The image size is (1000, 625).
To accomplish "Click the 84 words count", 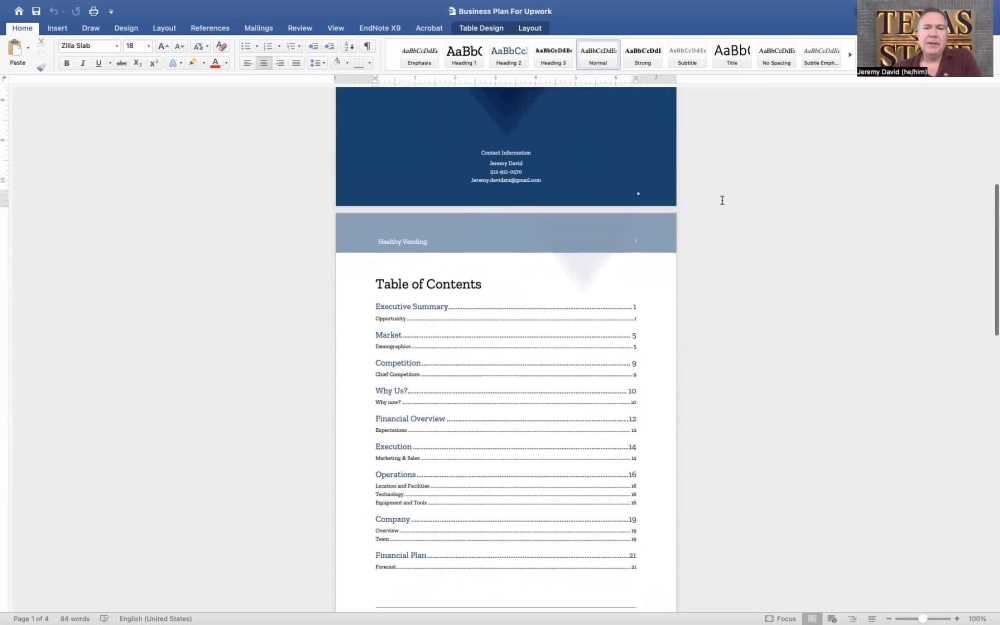I will (x=75, y=619).
